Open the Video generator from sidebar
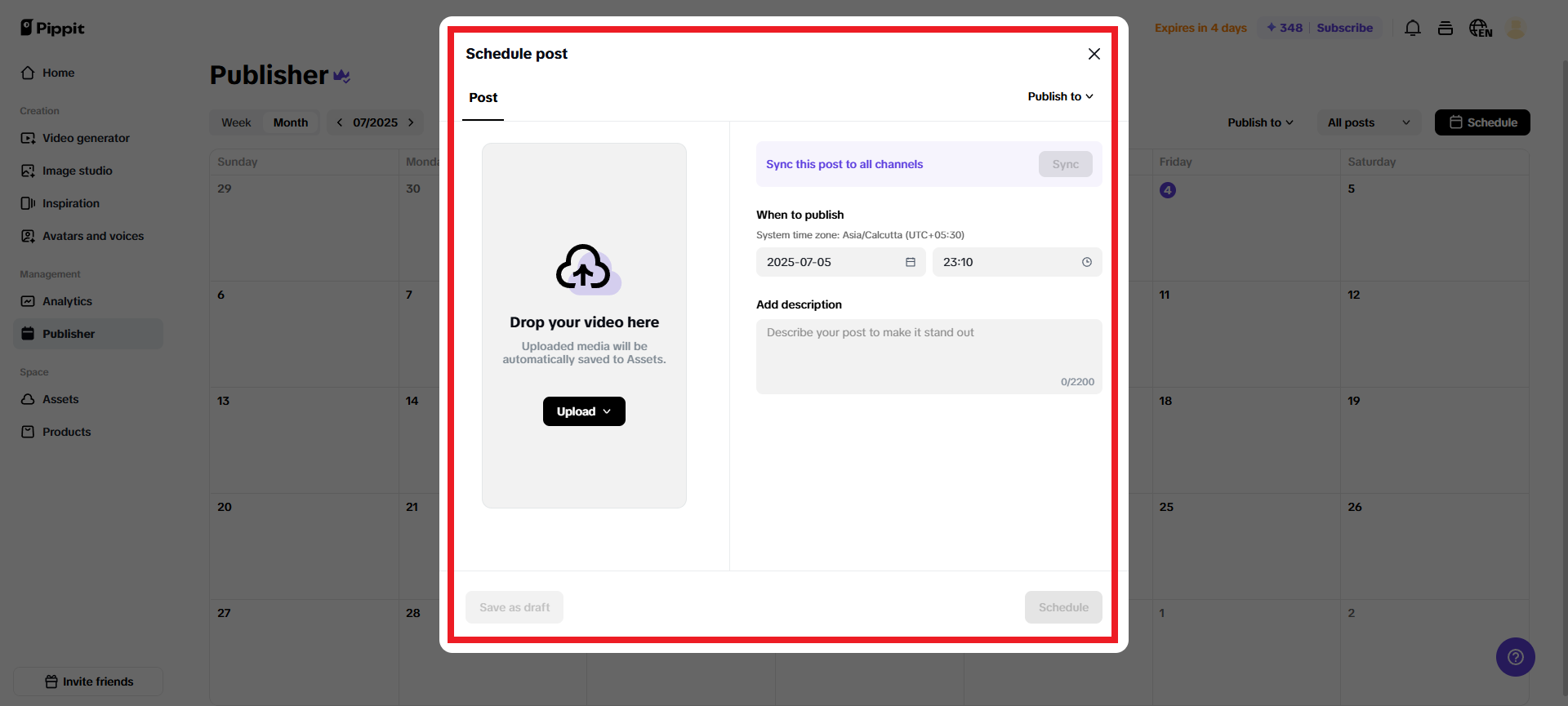This screenshot has width=1568, height=706. pos(28,138)
